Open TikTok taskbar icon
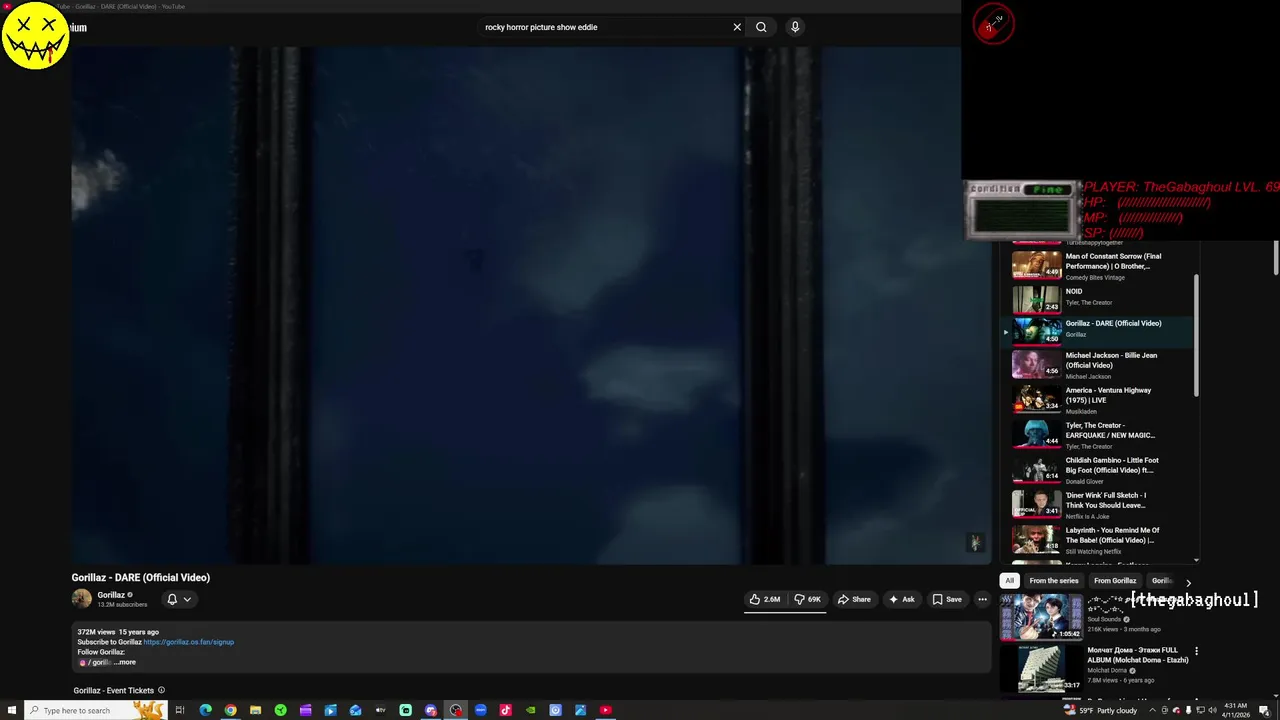Screen dimensions: 1280x720 tap(505, 710)
